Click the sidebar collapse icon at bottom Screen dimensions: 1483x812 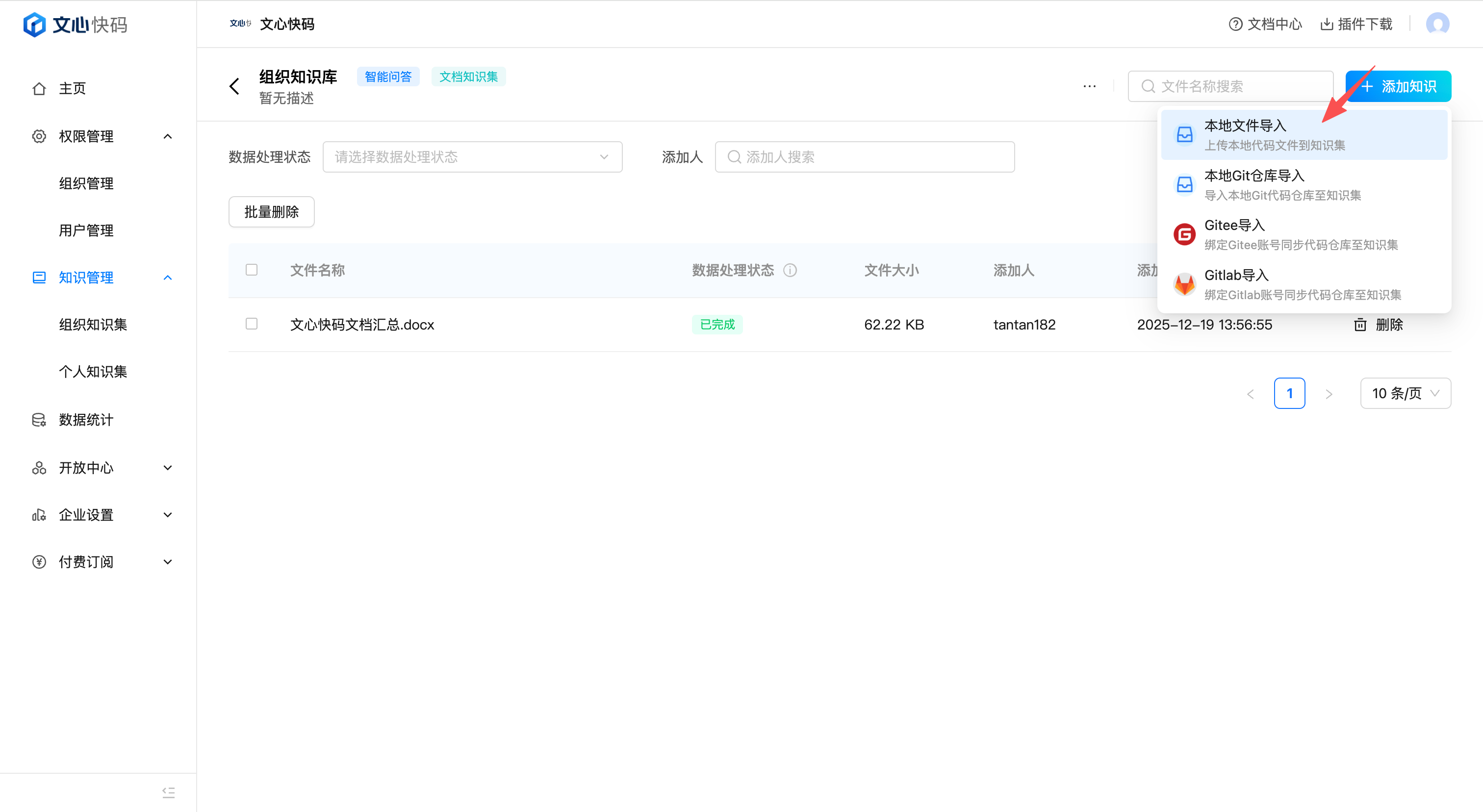pyautogui.click(x=168, y=792)
